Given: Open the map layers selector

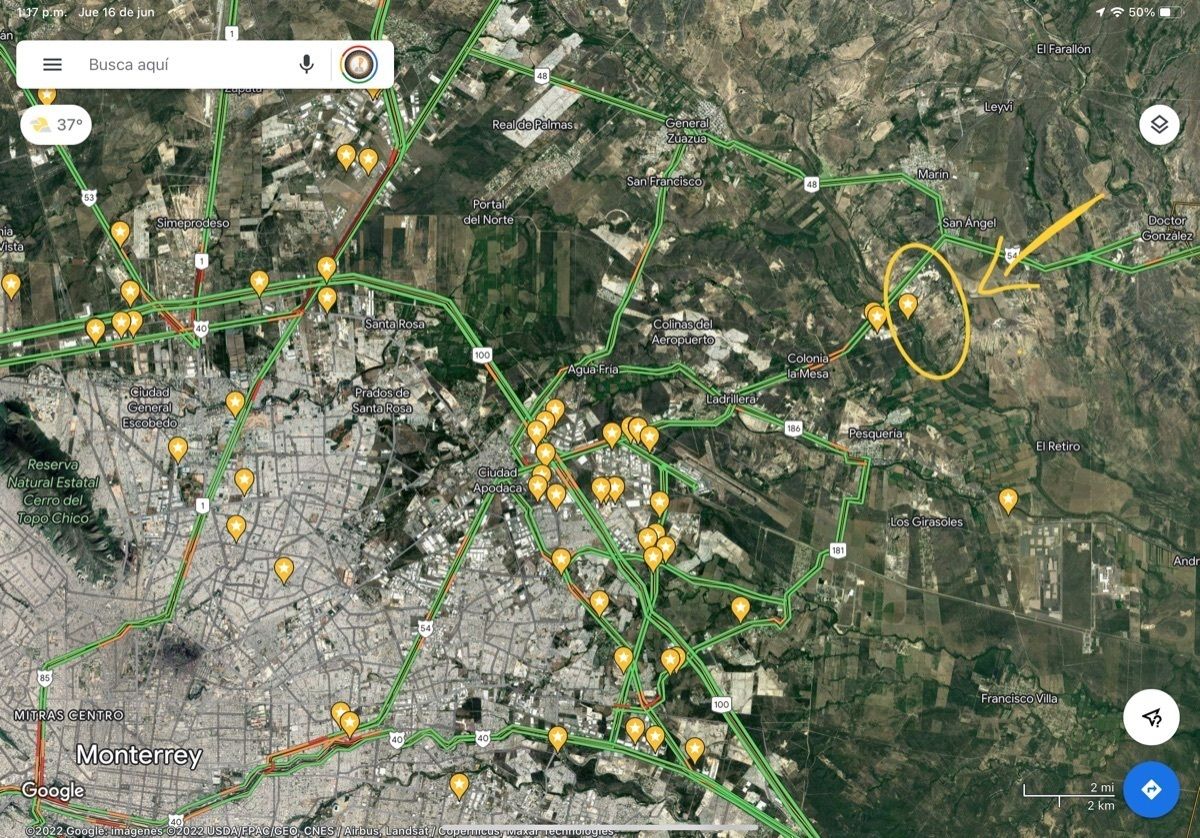Looking at the screenshot, I should 1158,125.
